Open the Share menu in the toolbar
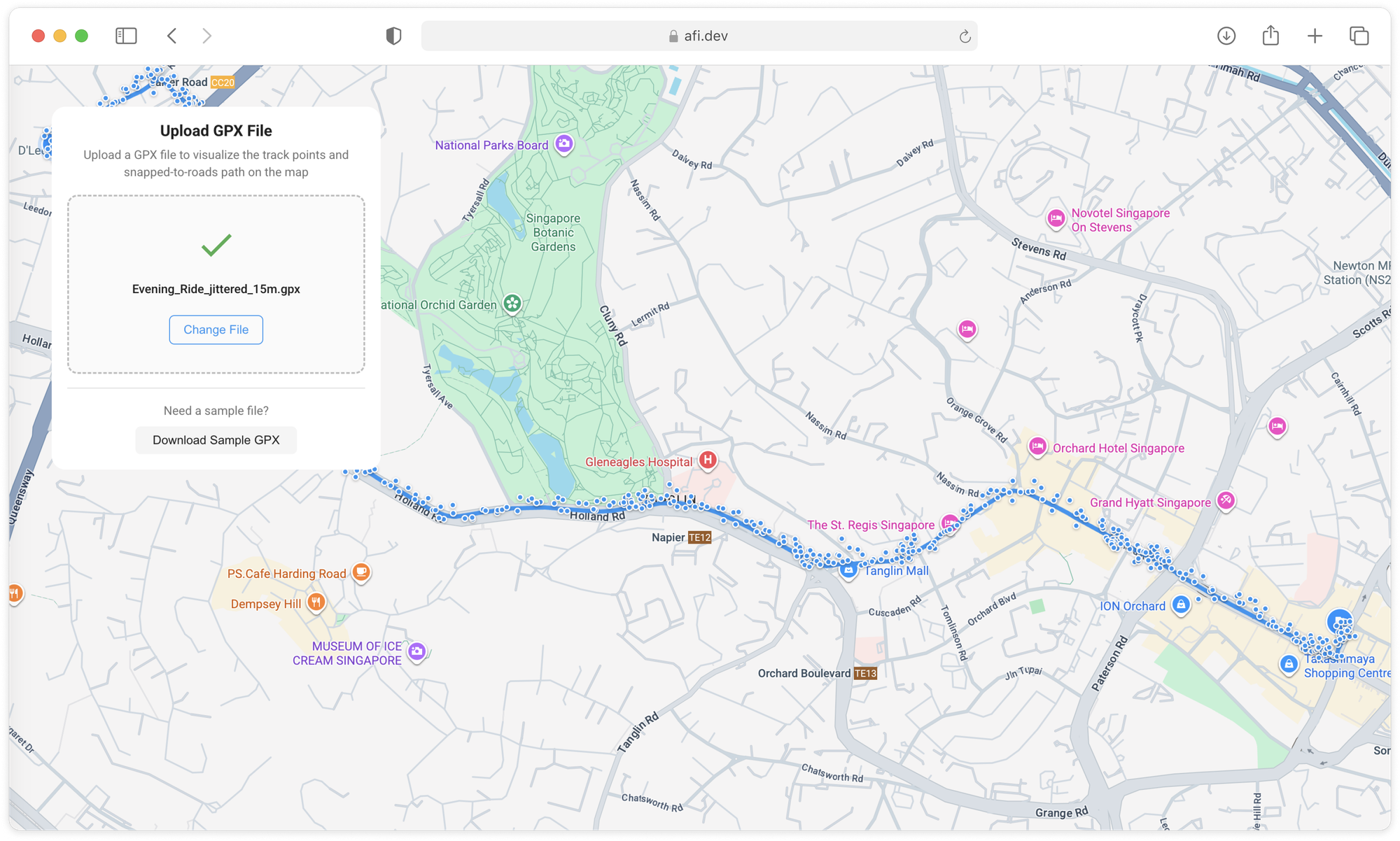Viewport: 1400px width, 841px height. click(1270, 35)
